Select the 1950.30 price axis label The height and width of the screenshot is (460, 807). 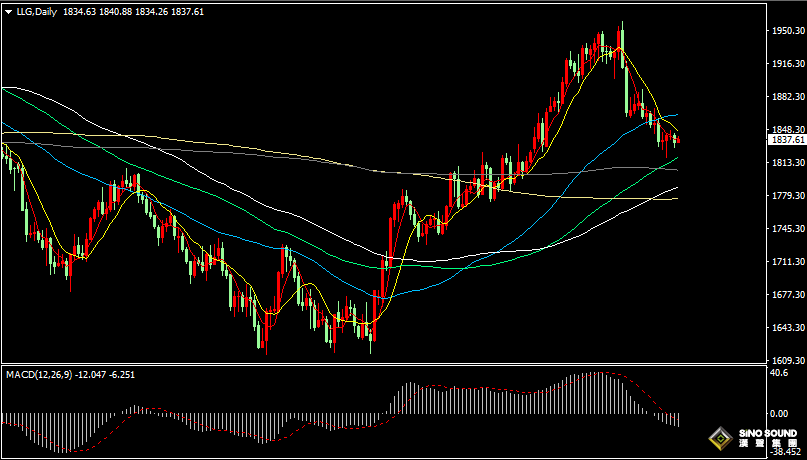tap(788, 31)
